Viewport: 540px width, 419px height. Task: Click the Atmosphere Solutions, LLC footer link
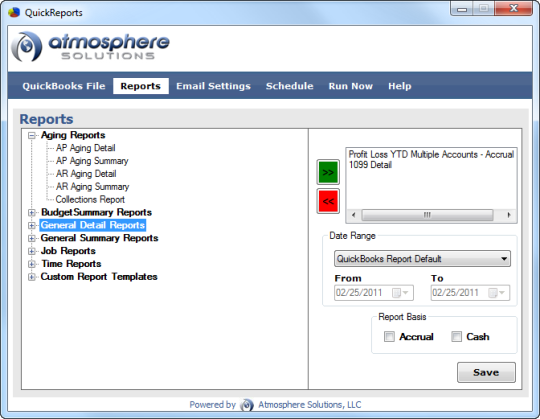click(310, 405)
